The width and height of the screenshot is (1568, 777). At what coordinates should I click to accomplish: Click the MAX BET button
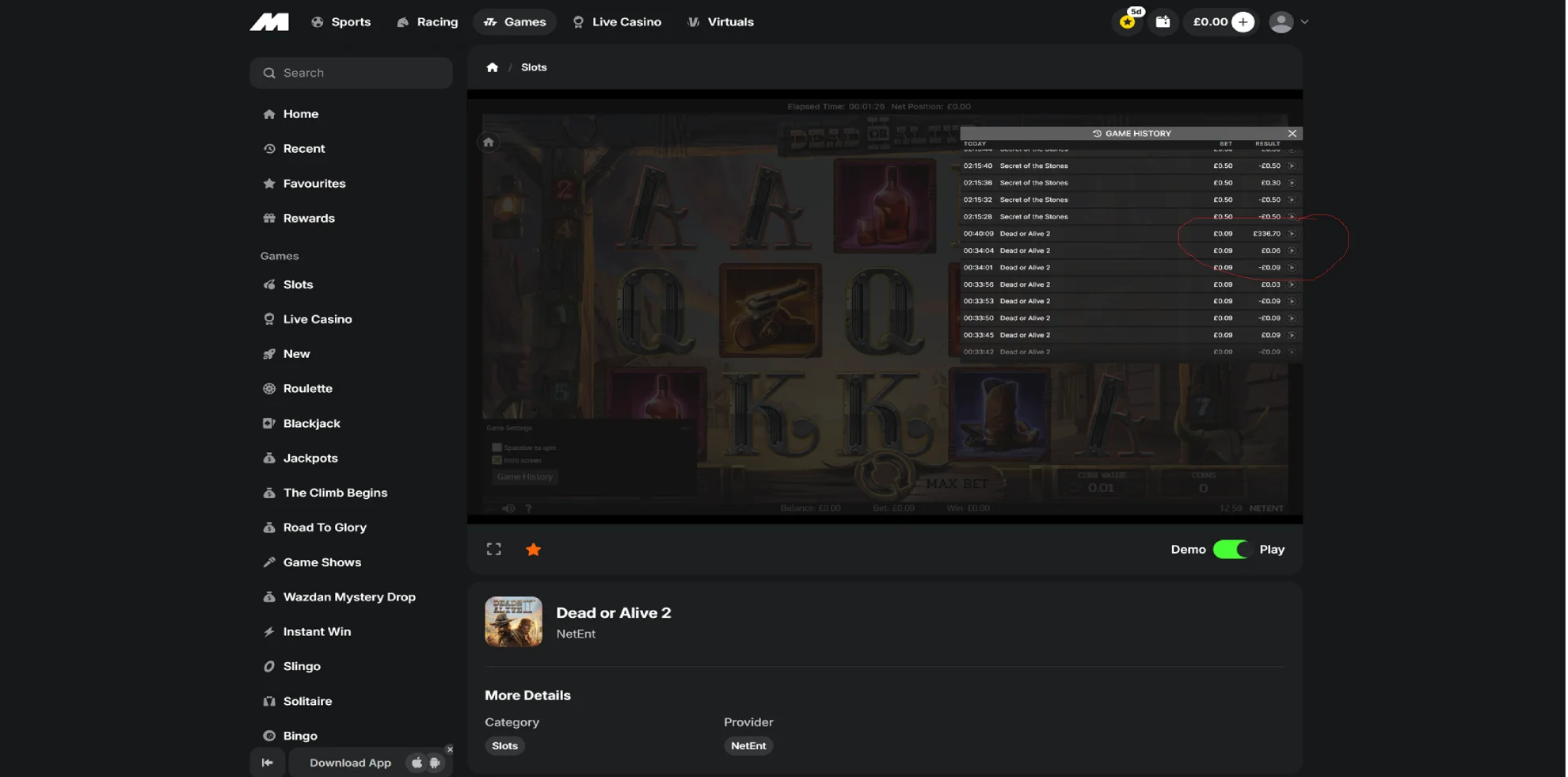point(957,484)
